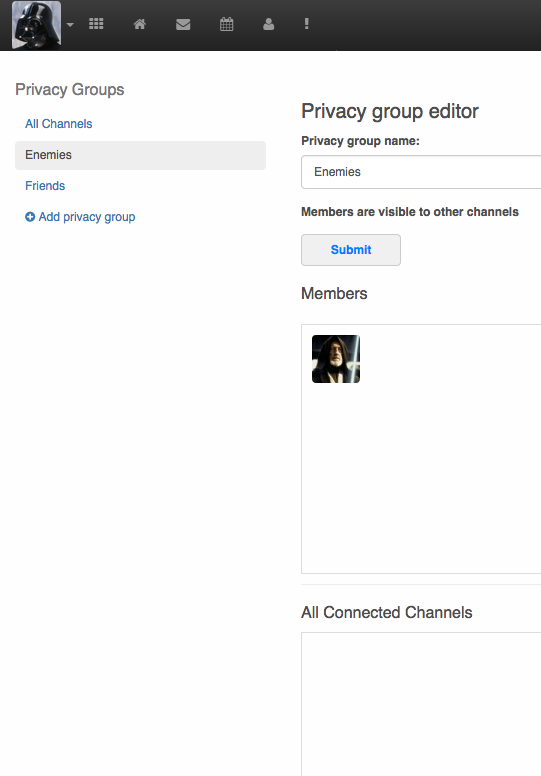Click the person connections icon

click(x=268, y=24)
